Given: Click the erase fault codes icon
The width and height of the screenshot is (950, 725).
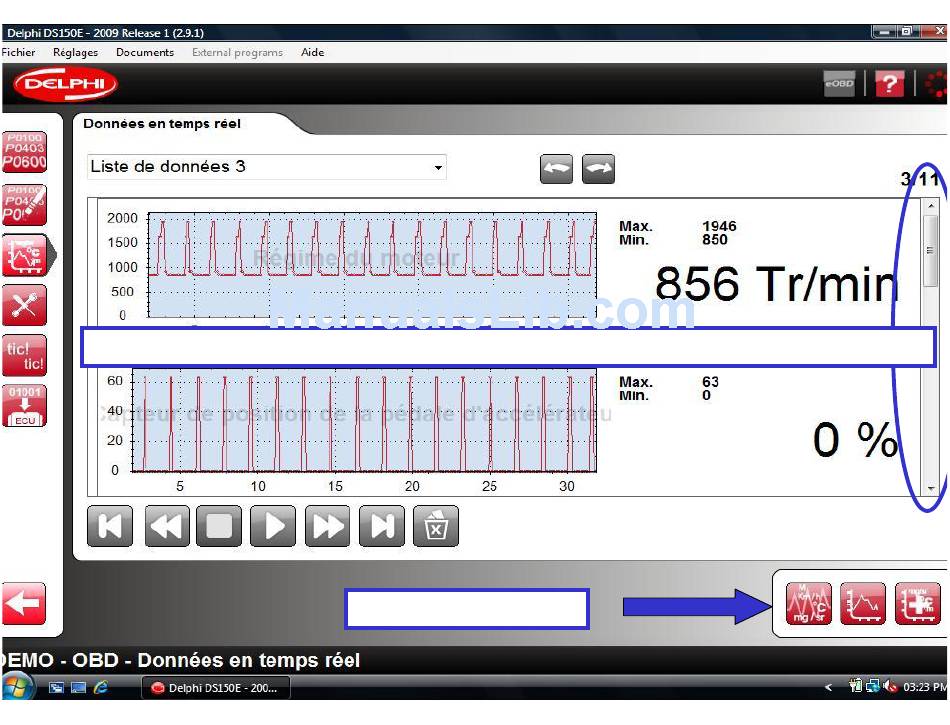Looking at the screenshot, I should click(24, 204).
